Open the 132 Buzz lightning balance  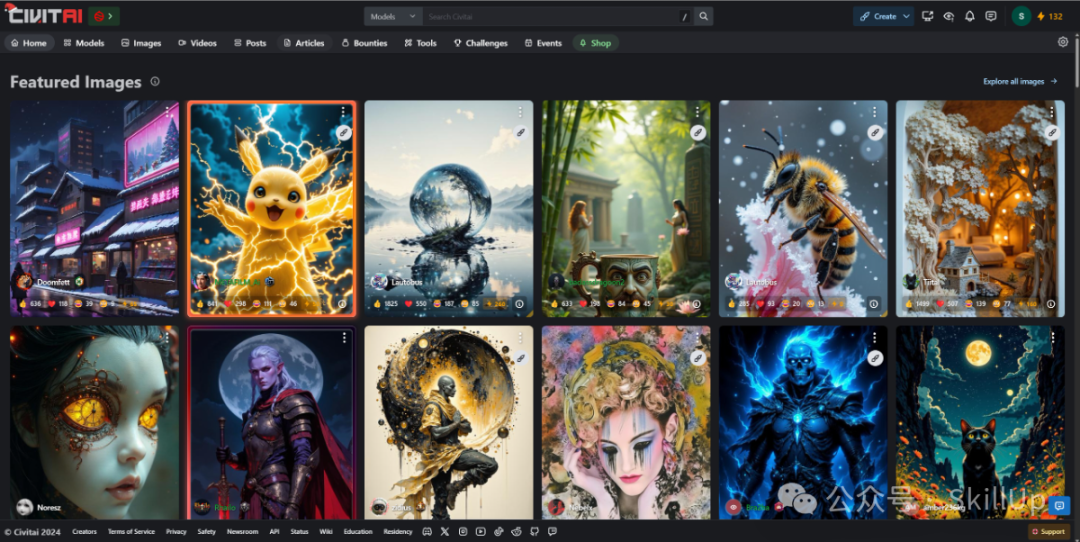coord(1050,17)
